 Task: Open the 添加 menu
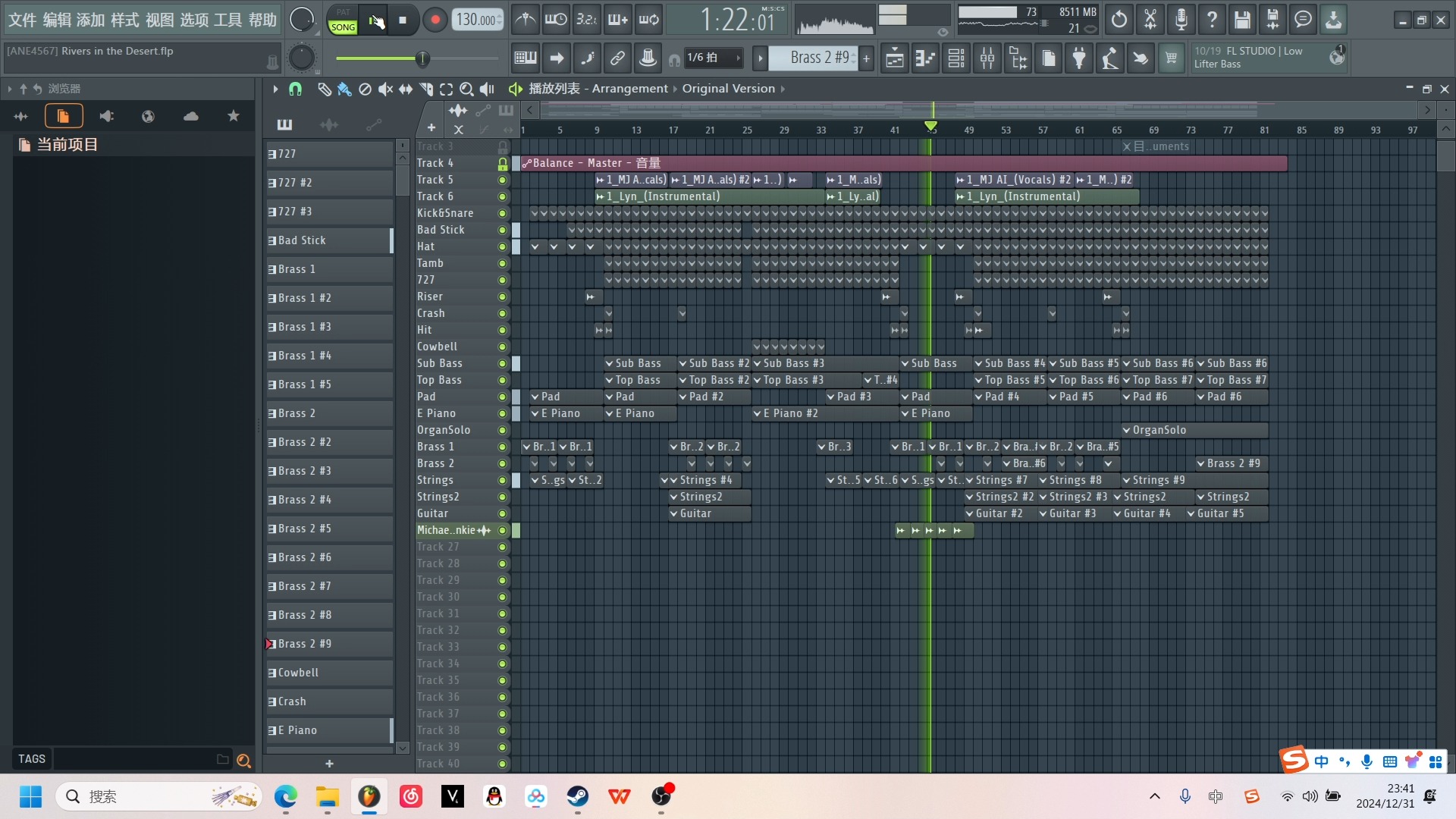click(91, 20)
